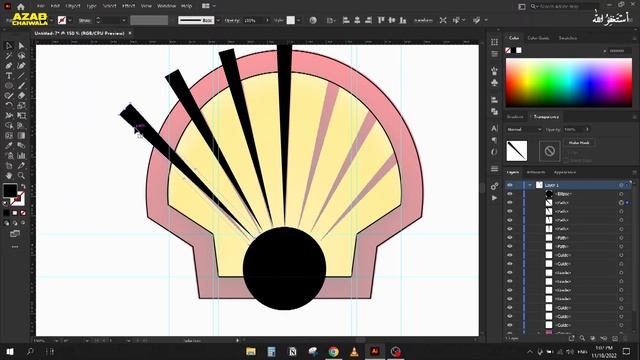
Task: Select the Eraser tool
Action: coord(21,96)
